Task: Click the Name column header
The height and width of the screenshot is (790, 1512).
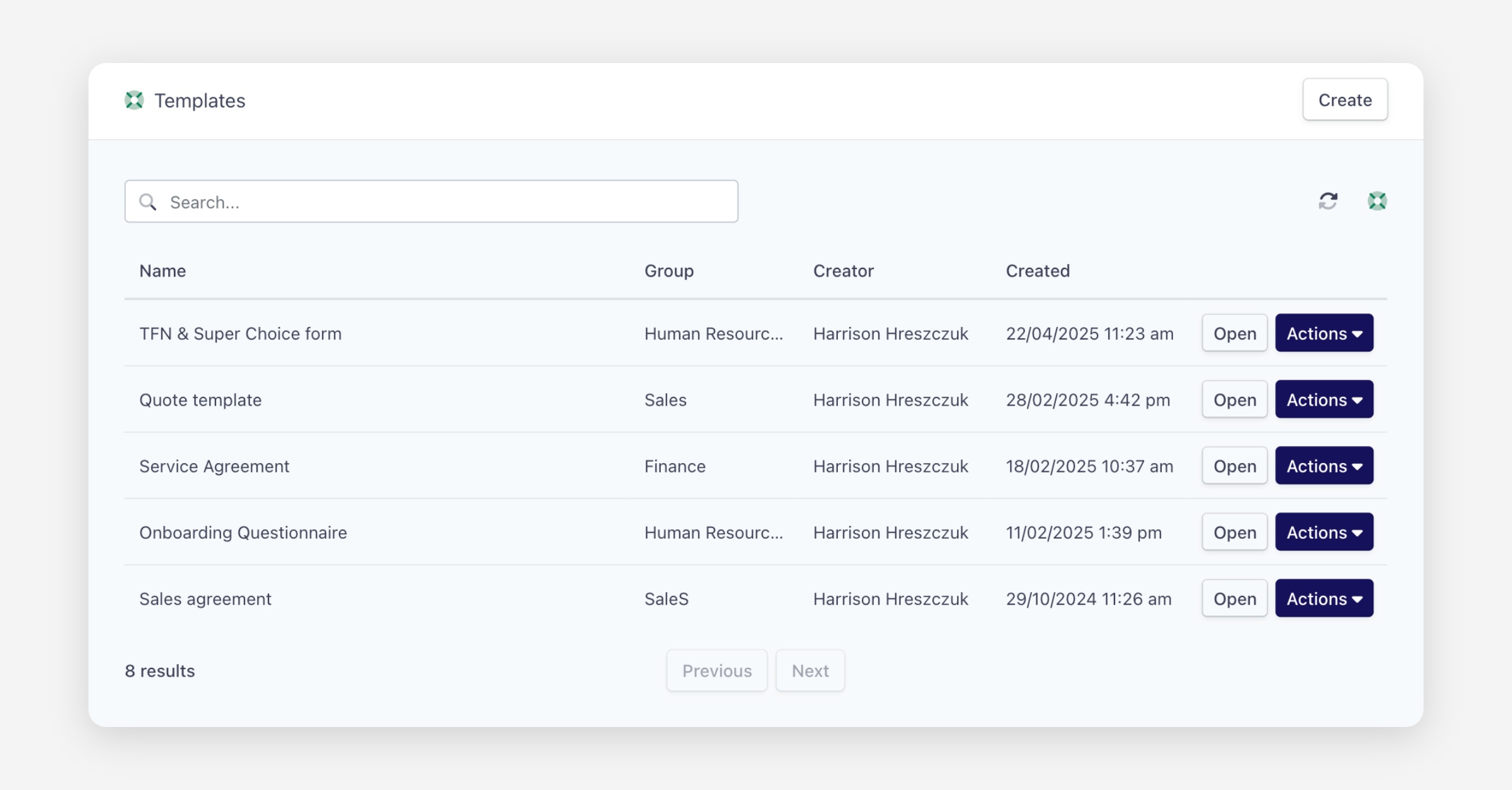Action: 163,271
